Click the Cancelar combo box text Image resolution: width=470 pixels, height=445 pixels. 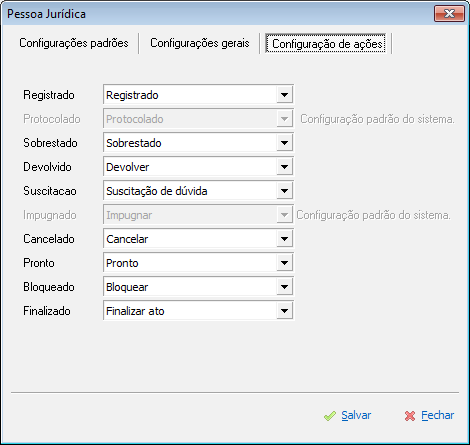127,239
